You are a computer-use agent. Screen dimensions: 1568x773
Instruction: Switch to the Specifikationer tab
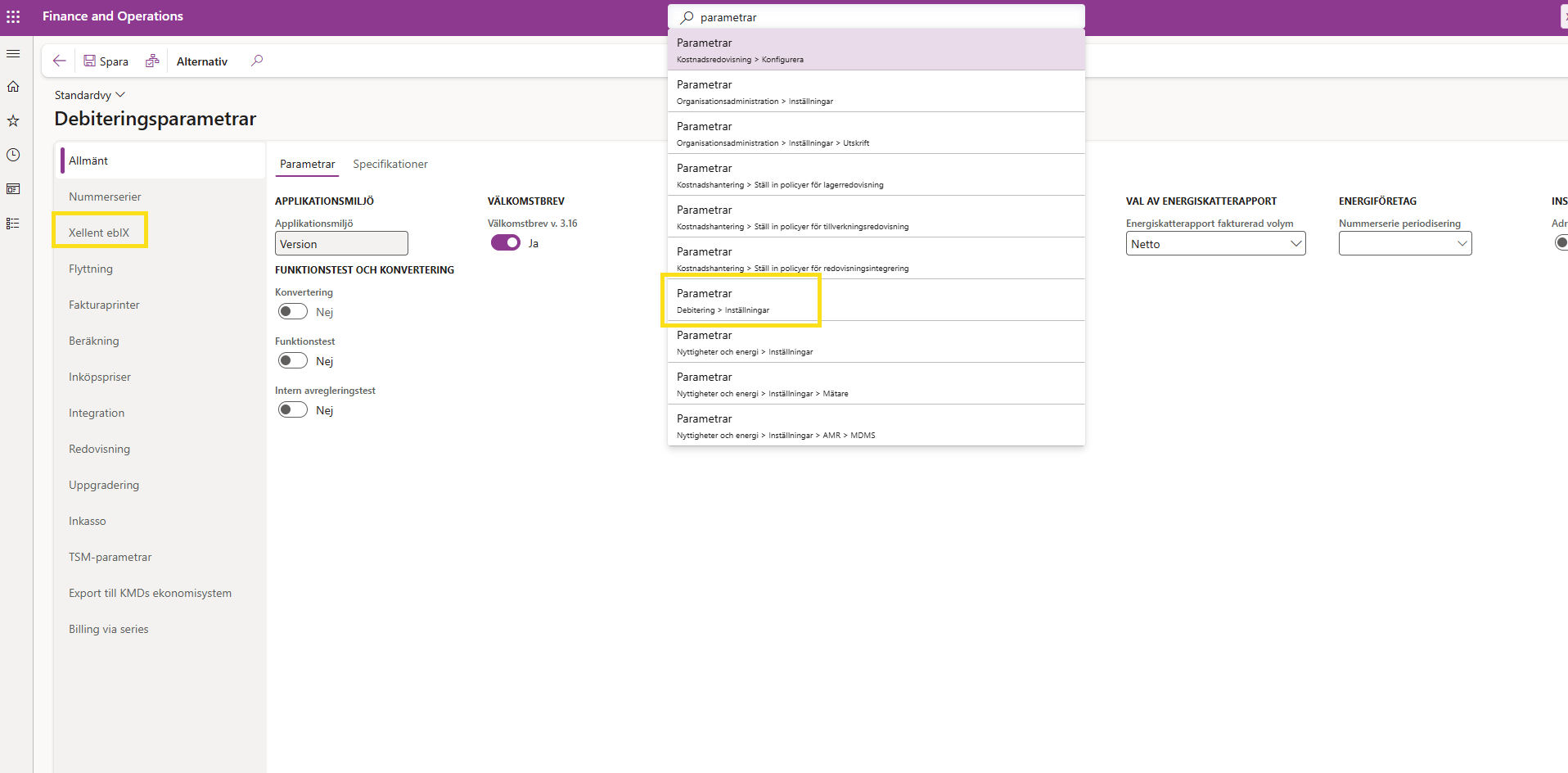click(390, 164)
